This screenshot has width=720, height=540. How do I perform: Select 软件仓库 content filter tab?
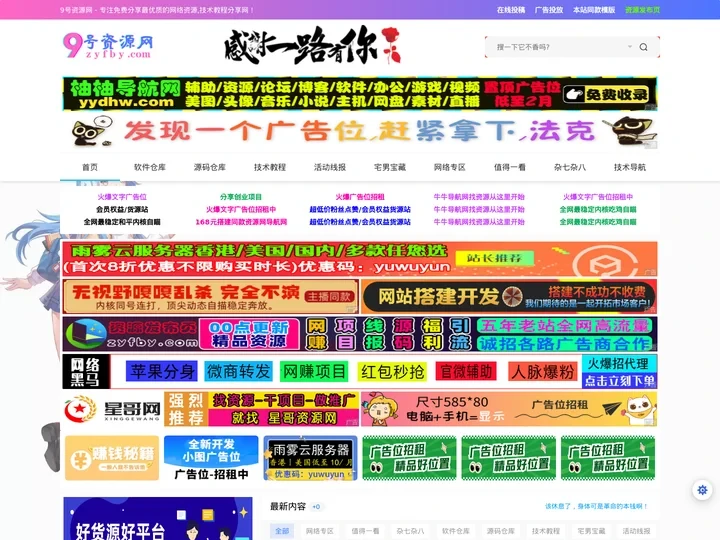tap(456, 531)
